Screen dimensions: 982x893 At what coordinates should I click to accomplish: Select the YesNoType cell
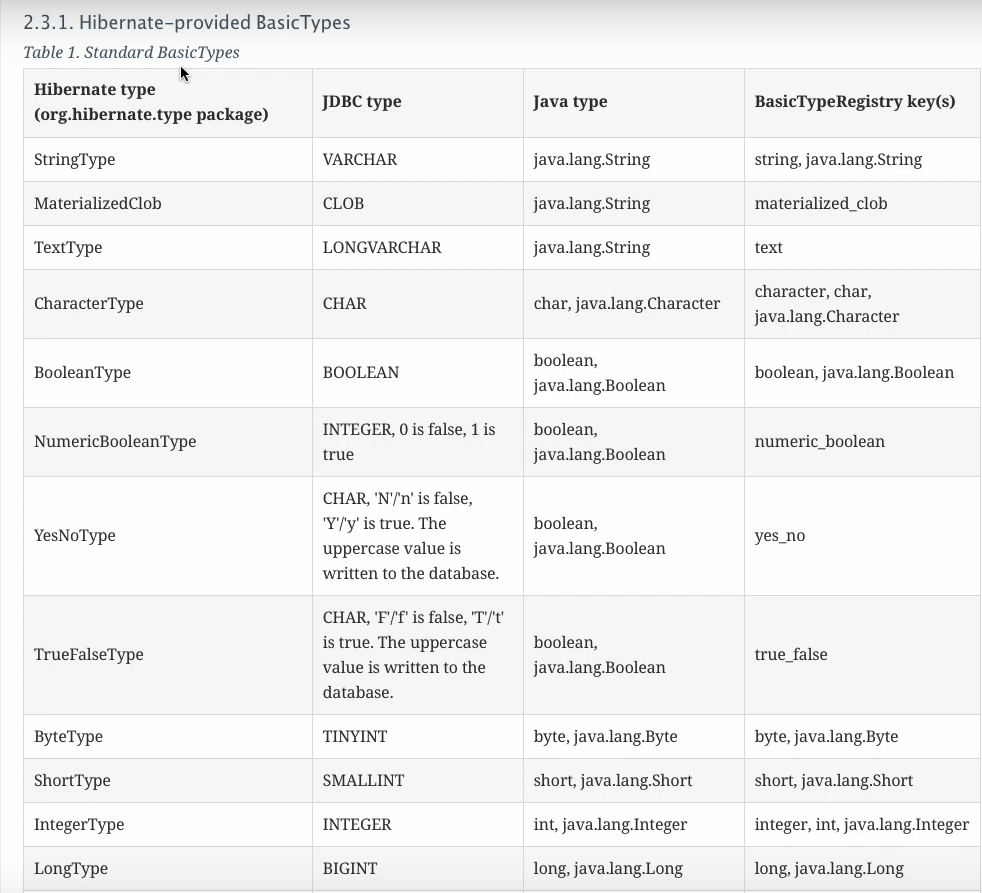[x=168, y=535]
